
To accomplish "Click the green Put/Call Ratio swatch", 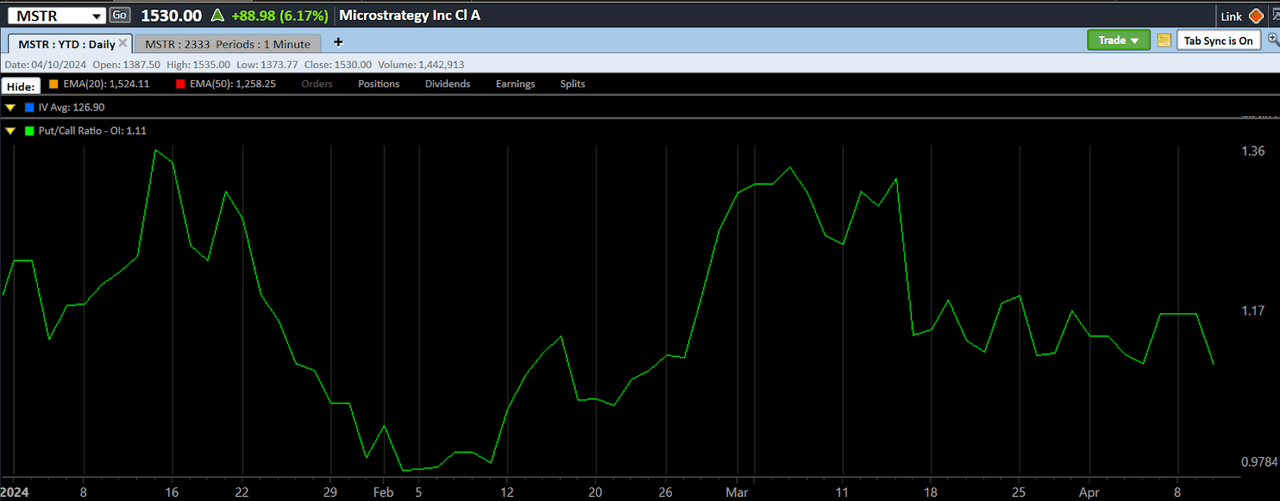I will coord(29,131).
